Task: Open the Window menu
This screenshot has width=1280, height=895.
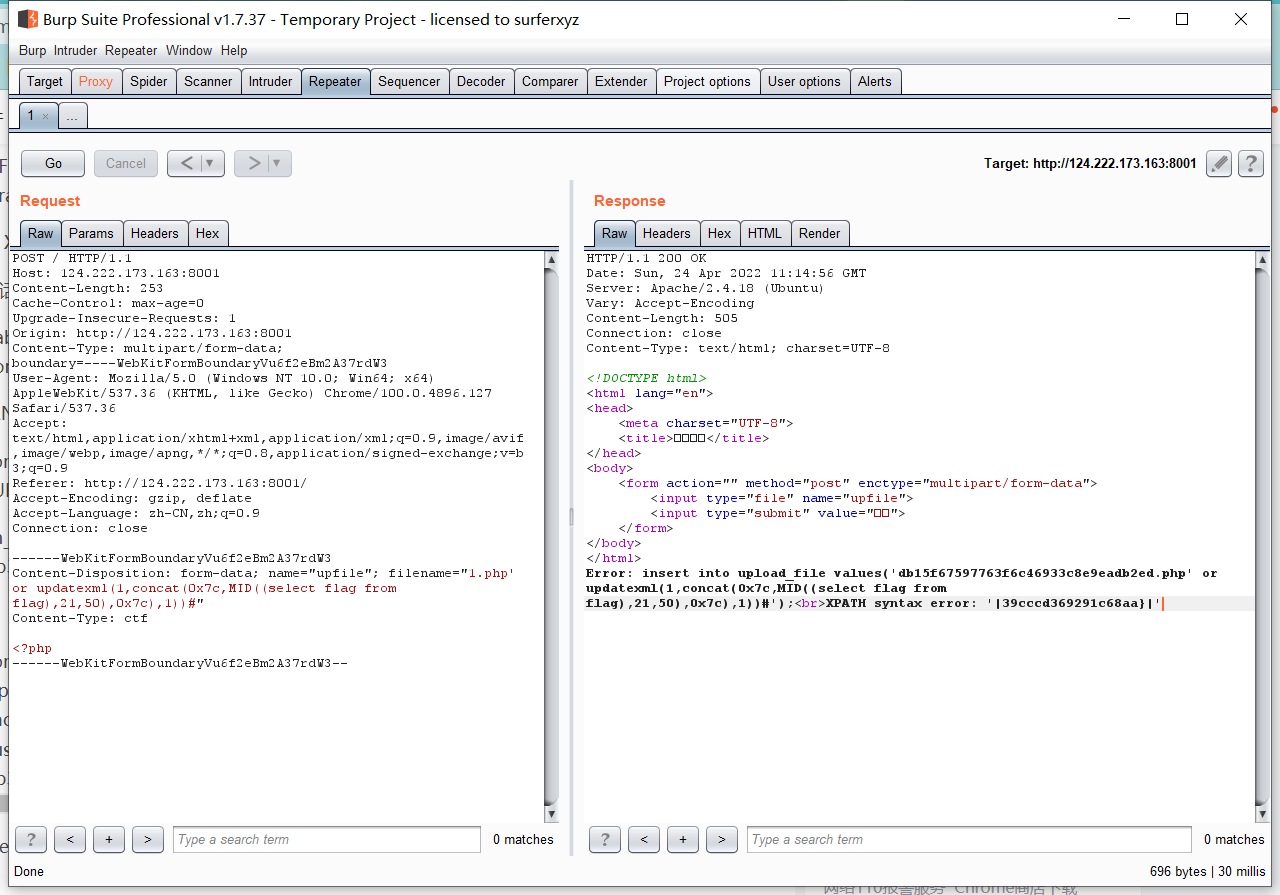Action: pos(189,51)
